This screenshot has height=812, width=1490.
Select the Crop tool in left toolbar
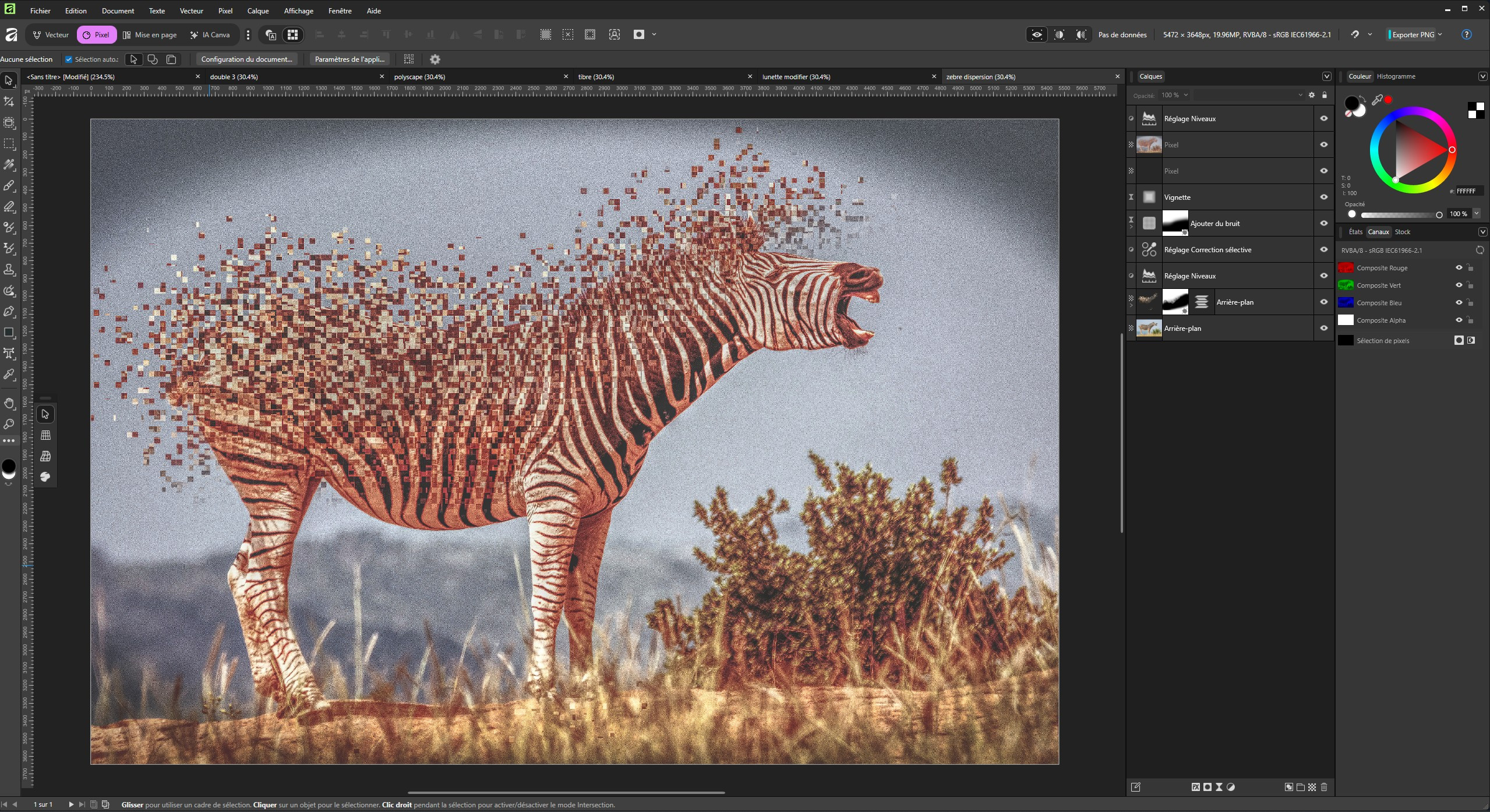[9, 102]
